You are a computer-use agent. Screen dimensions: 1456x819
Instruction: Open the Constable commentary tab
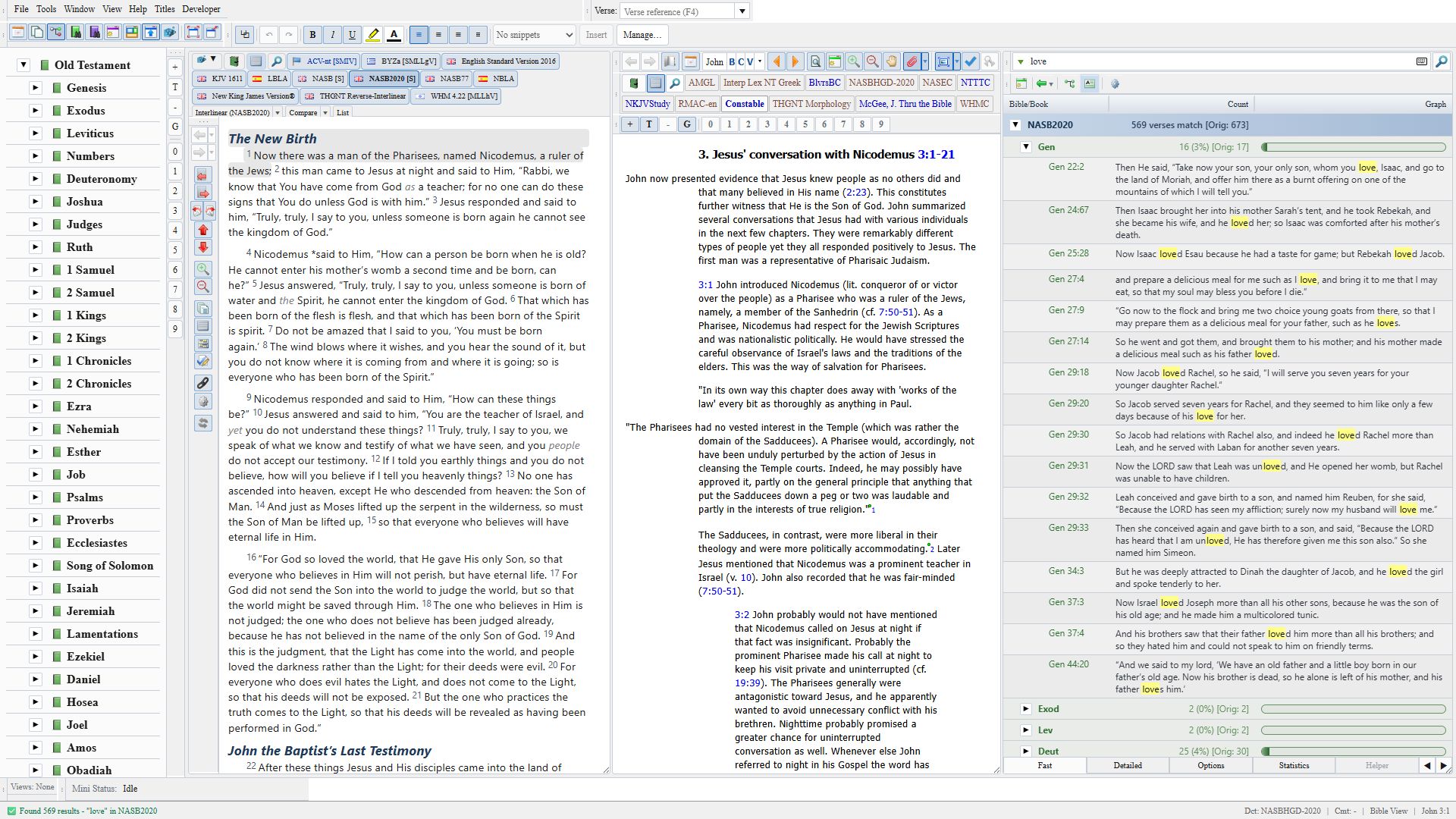(744, 104)
